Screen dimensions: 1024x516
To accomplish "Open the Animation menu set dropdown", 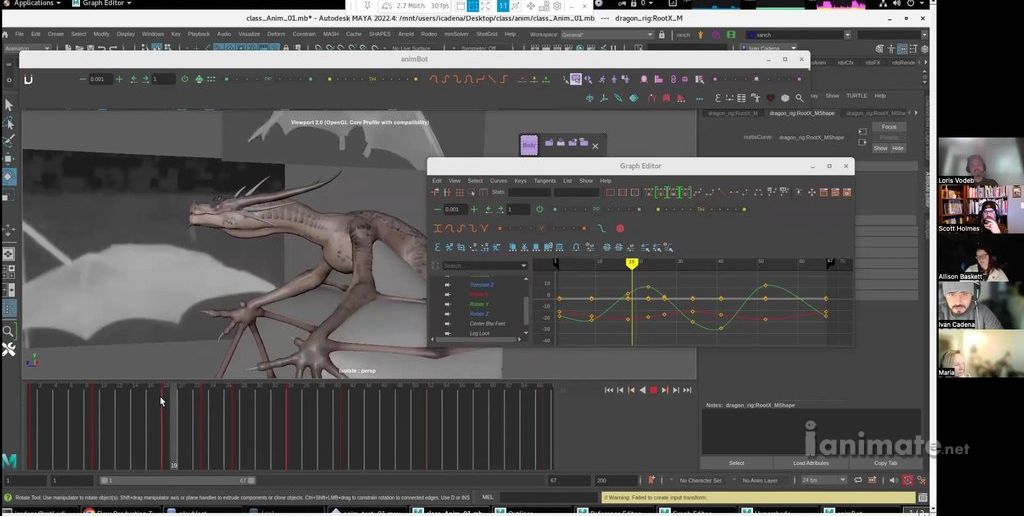I will tap(27, 48).
